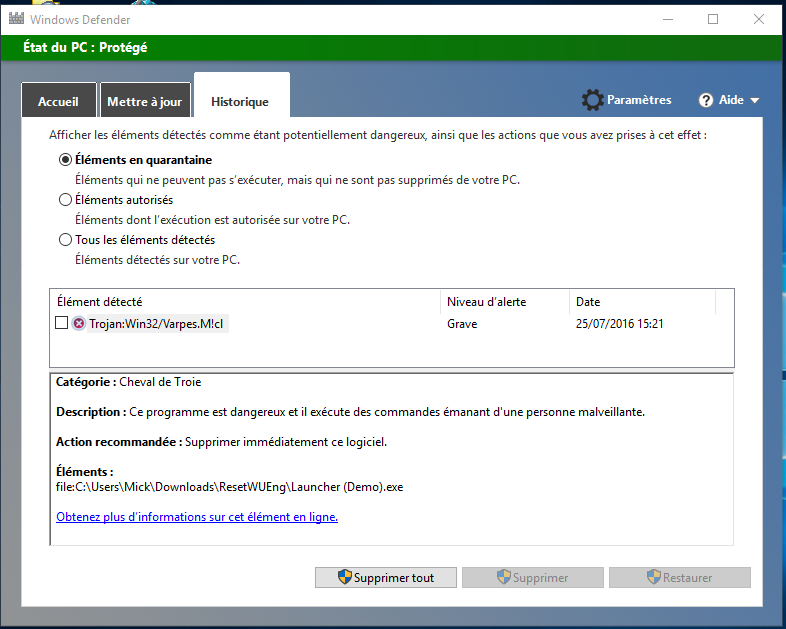Switch to the Accueil tab
The height and width of the screenshot is (629, 786).
point(58,102)
